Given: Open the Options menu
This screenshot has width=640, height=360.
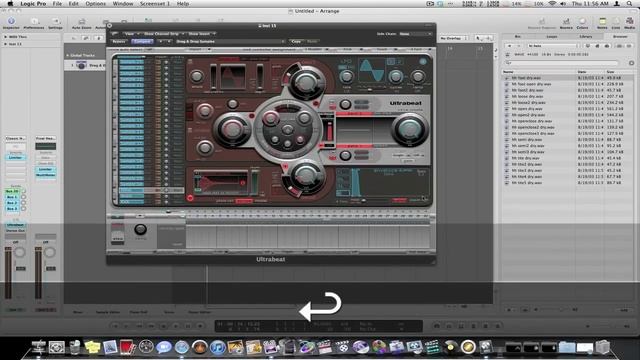Looking at the screenshot, I should [96, 4].
